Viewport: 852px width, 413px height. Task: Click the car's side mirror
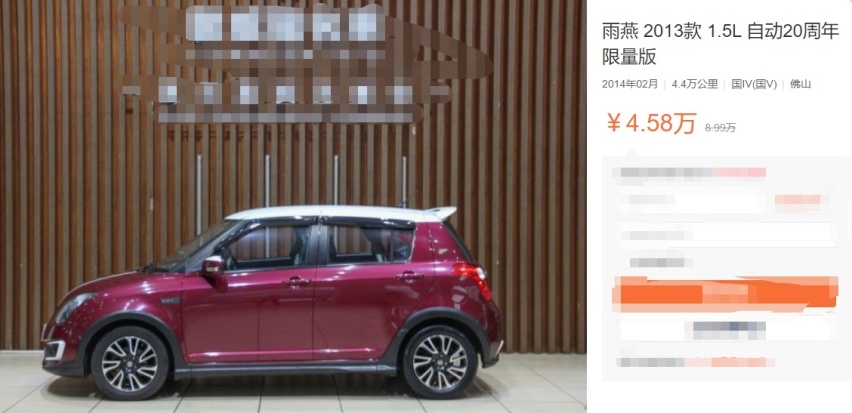pos(212,266)
